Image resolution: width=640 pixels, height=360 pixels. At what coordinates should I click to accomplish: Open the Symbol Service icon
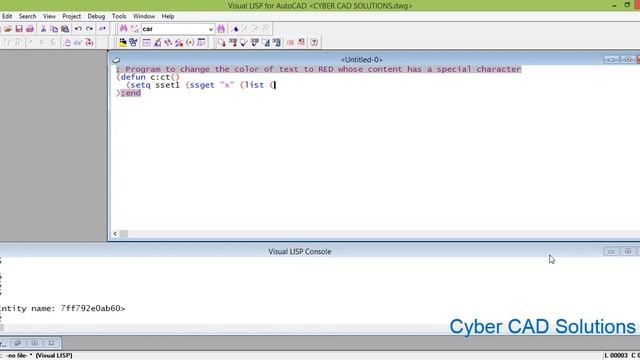point(179,42)
